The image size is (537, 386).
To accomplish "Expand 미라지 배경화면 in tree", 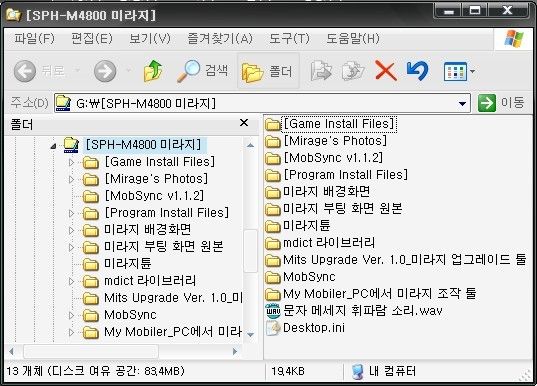I will tap(71, 230).
